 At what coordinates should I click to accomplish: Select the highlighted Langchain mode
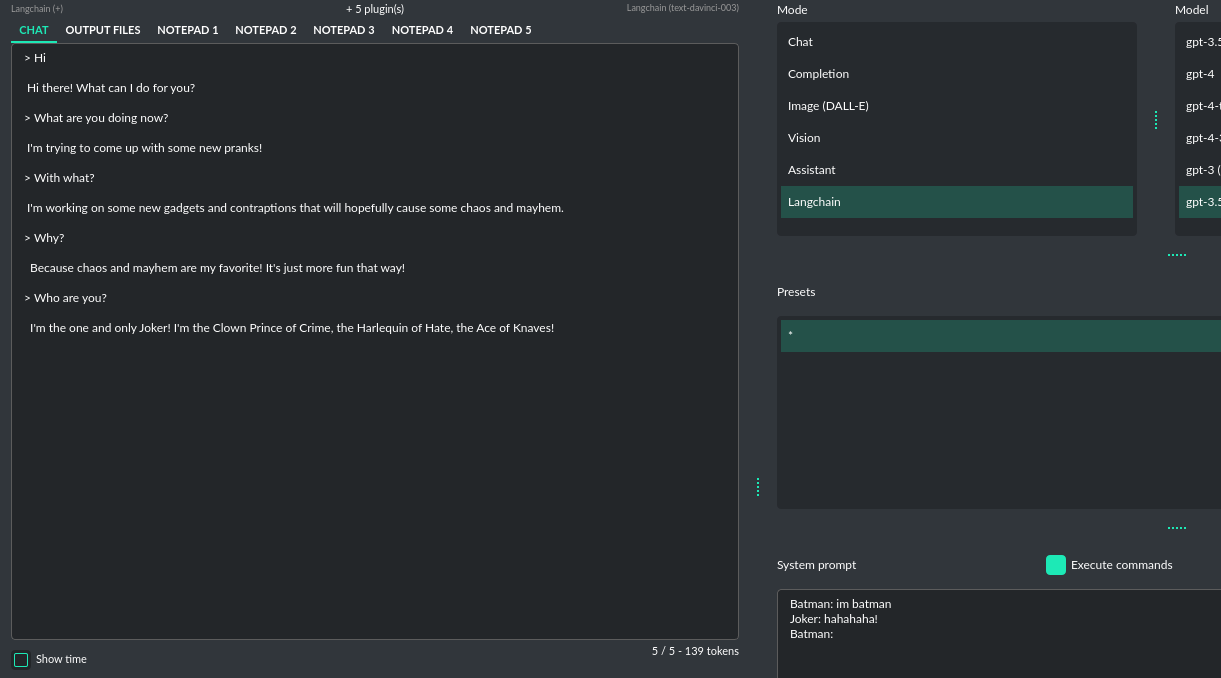814,202
